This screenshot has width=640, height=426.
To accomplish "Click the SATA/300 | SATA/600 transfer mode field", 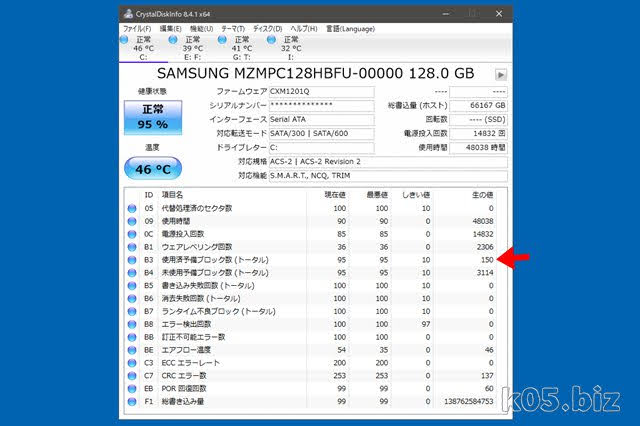I will click(322, 133).
